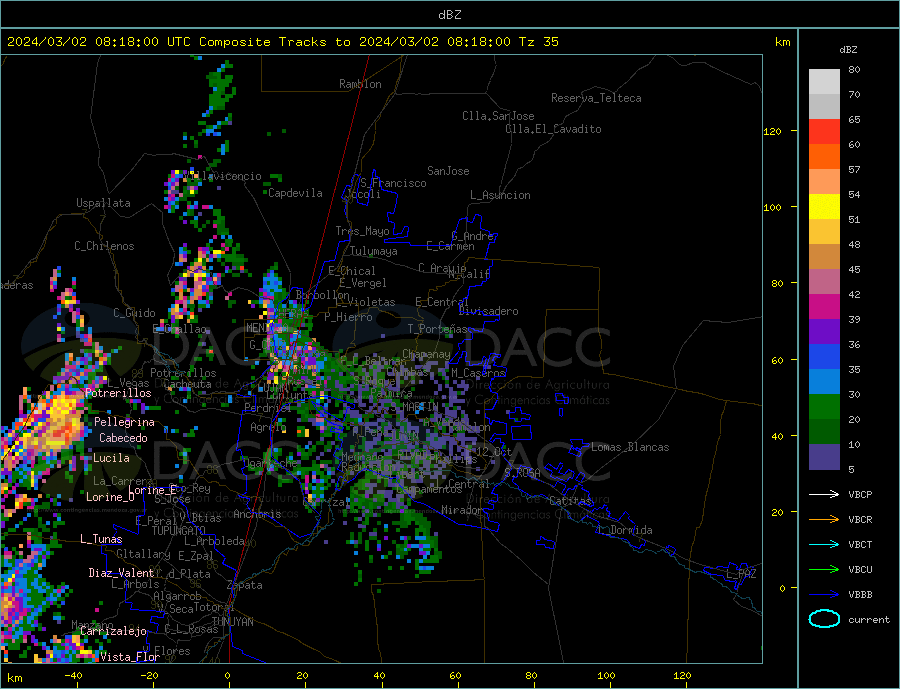Screen dimensions: 900x689
Task: Click the 'Diaz_Valent' map label
Action: 121,573
